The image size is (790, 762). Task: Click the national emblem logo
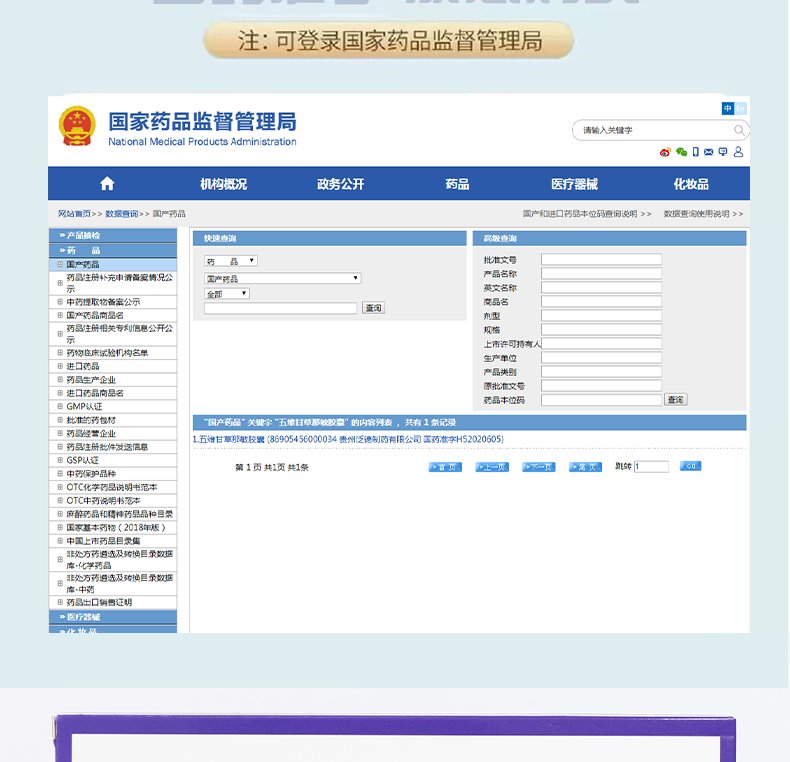[x=77, y=126]
